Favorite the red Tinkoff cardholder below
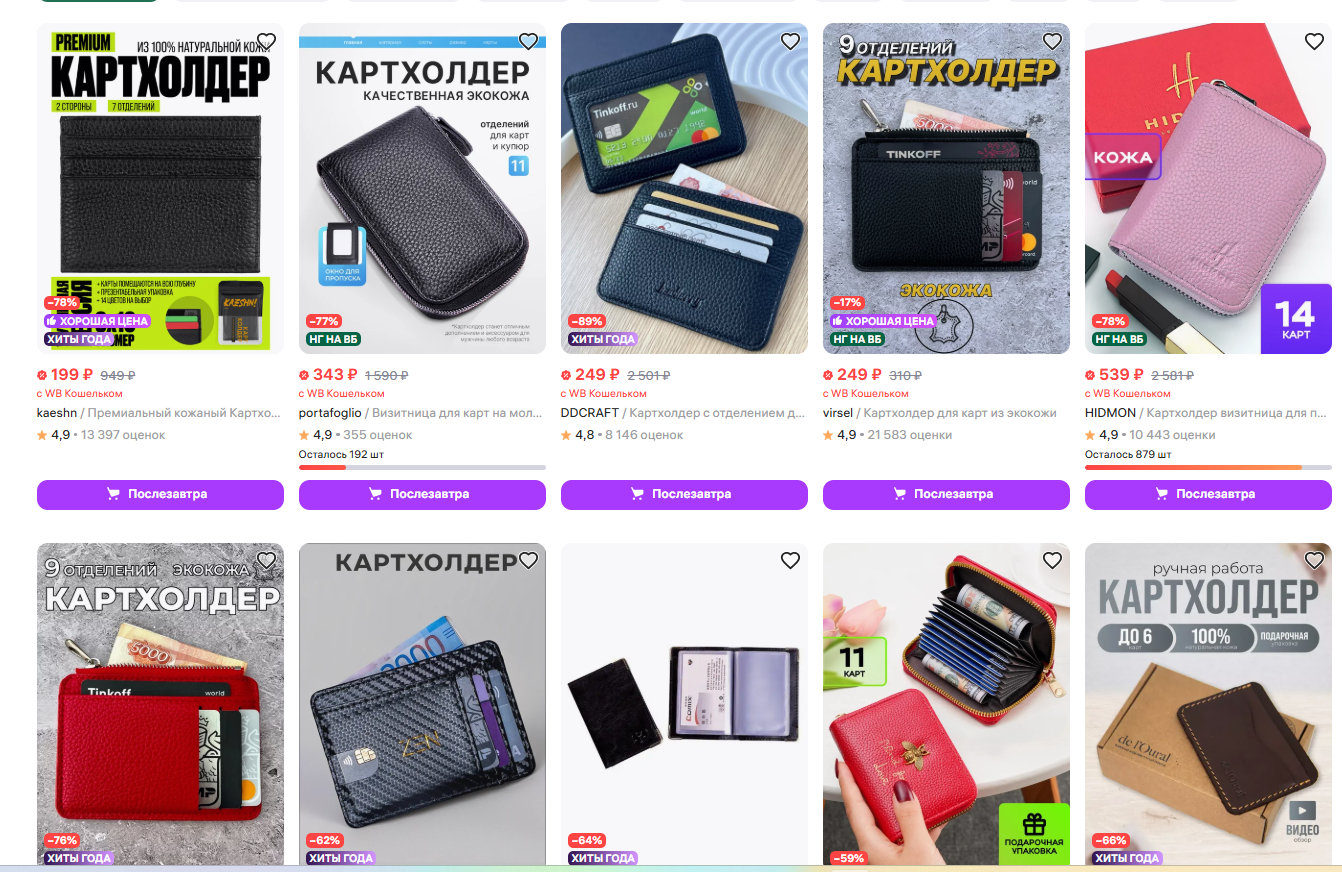 click(266, 561)
